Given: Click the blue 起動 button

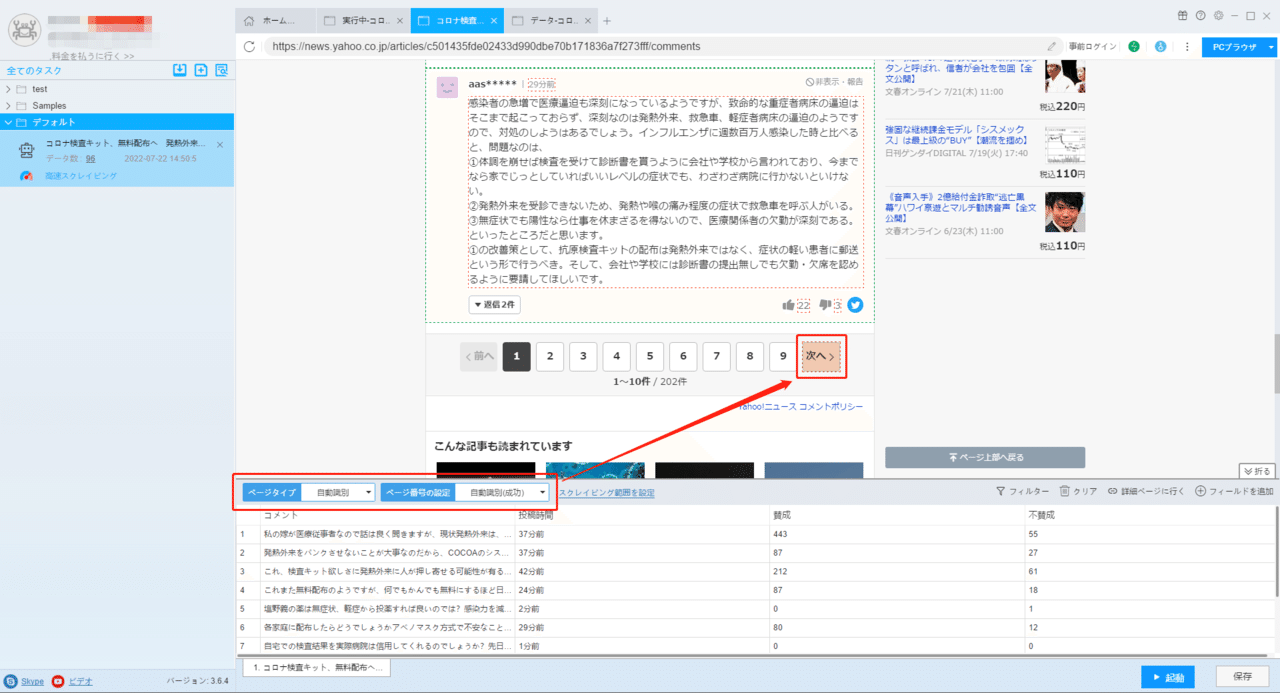Looking at the screenshot, I should pos(1168,677).
